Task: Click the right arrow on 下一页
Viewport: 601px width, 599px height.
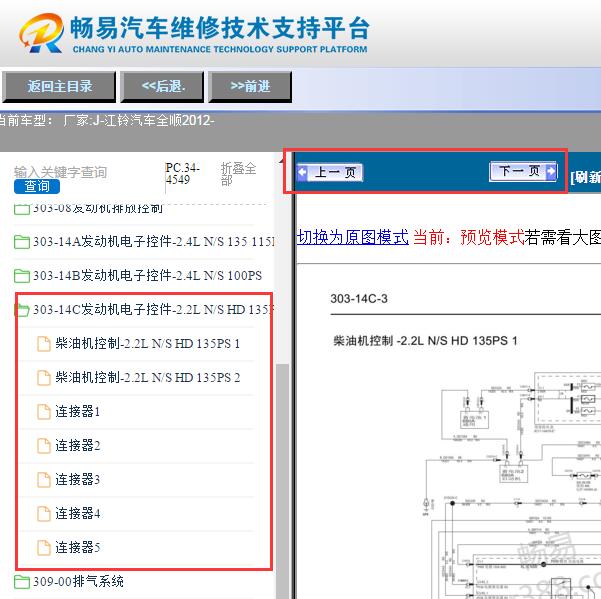Action: tap(551, 171)
